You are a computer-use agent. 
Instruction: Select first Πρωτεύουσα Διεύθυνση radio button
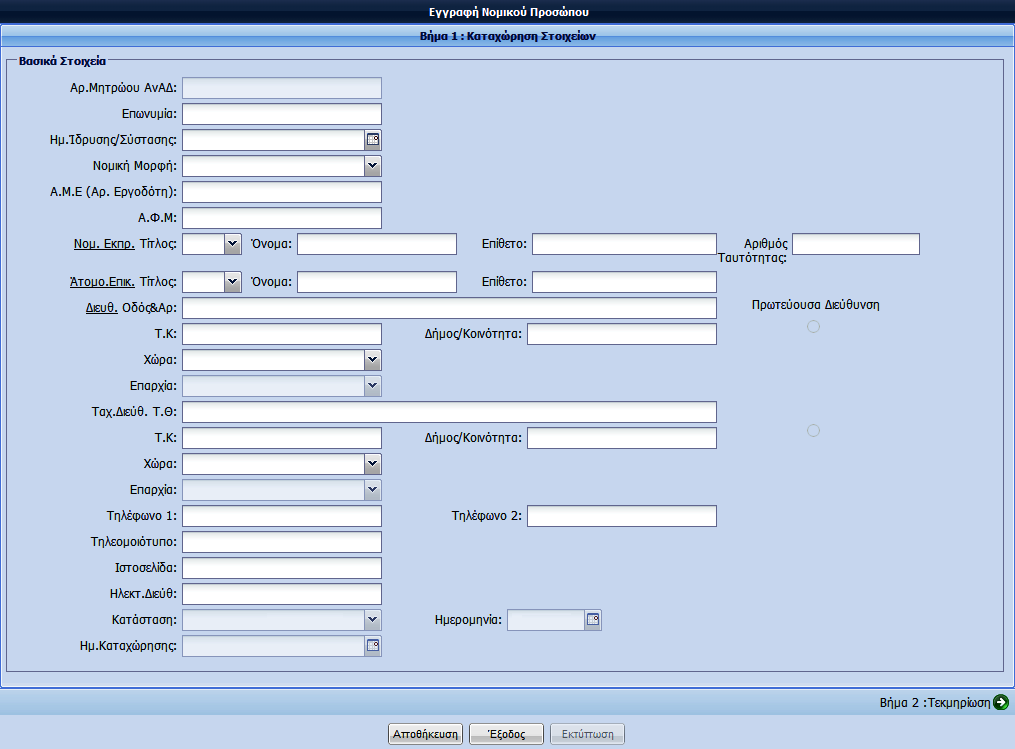point(814,327)
